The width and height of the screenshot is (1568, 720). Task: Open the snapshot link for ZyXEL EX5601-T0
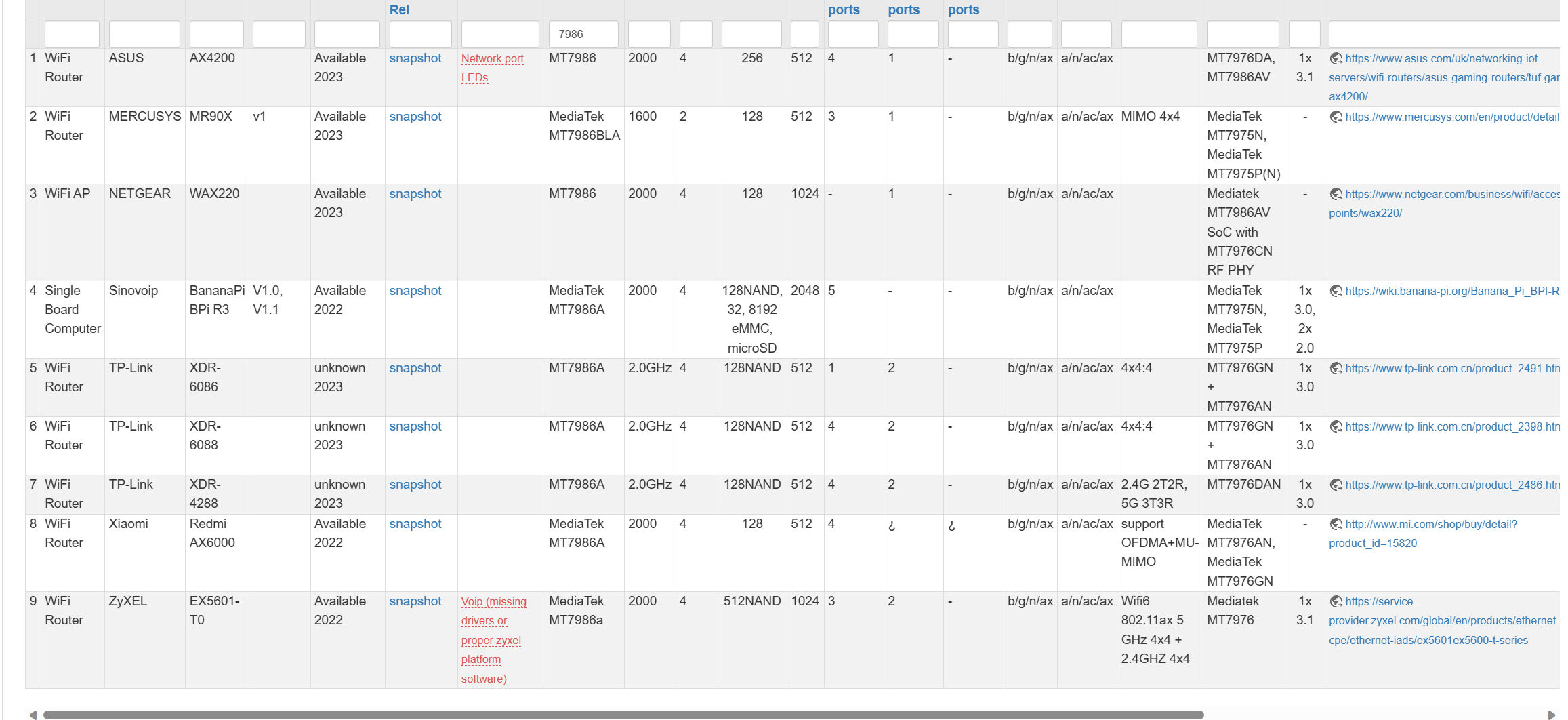pos(415,601)
